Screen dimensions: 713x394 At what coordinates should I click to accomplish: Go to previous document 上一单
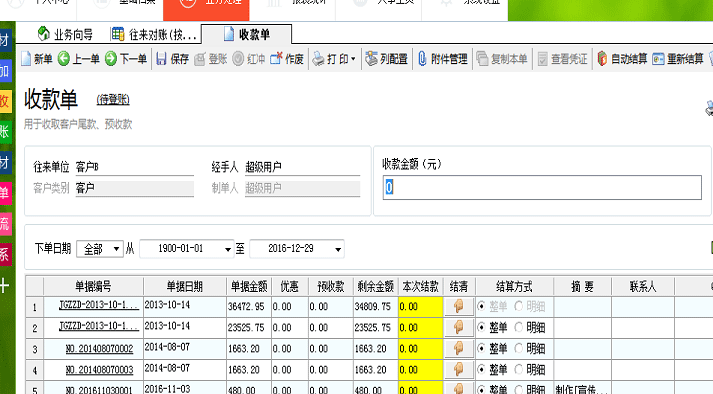pyautogui.click(x=79, y=59)
